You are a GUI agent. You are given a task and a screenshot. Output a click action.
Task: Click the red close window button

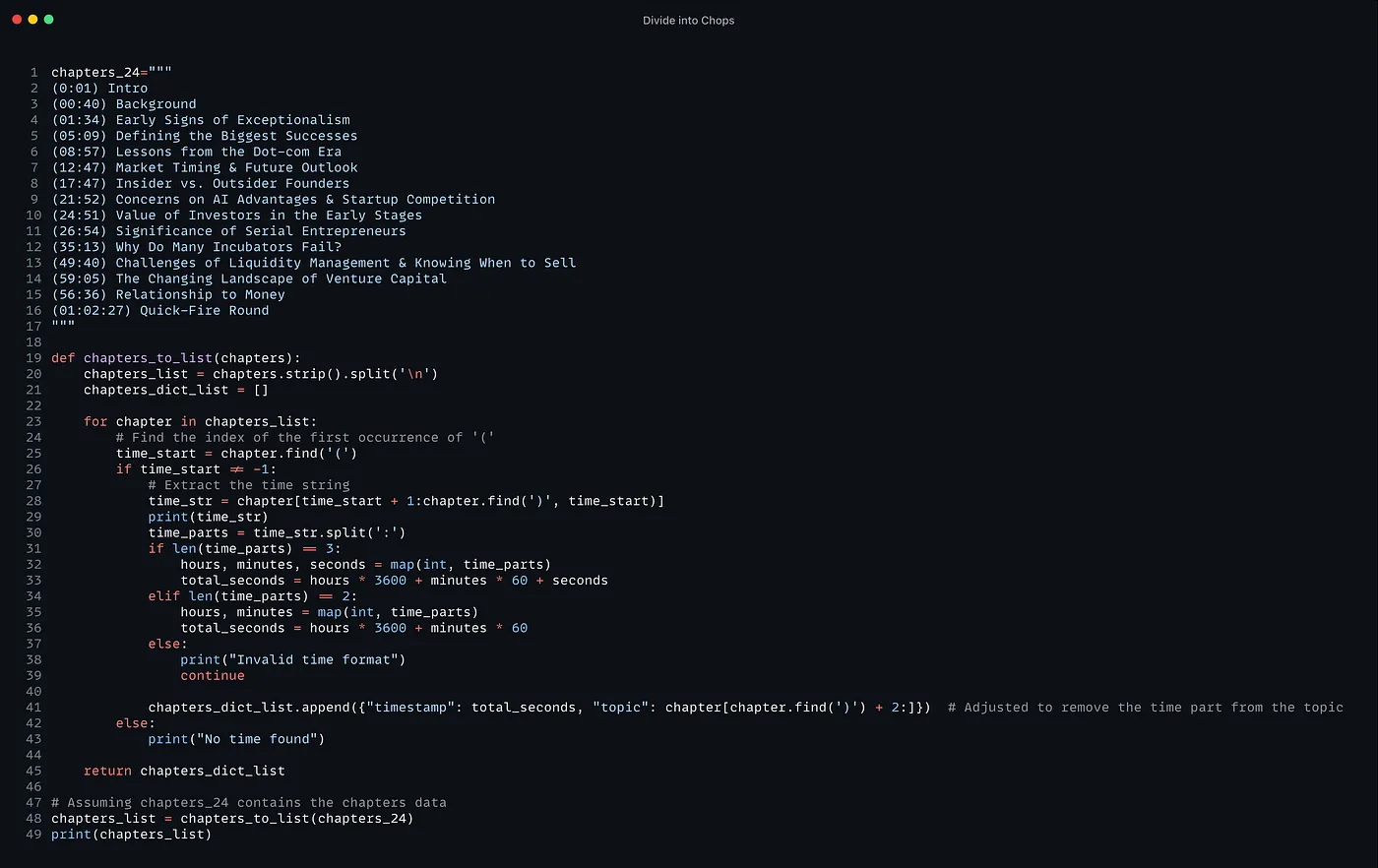coord(17,20)
